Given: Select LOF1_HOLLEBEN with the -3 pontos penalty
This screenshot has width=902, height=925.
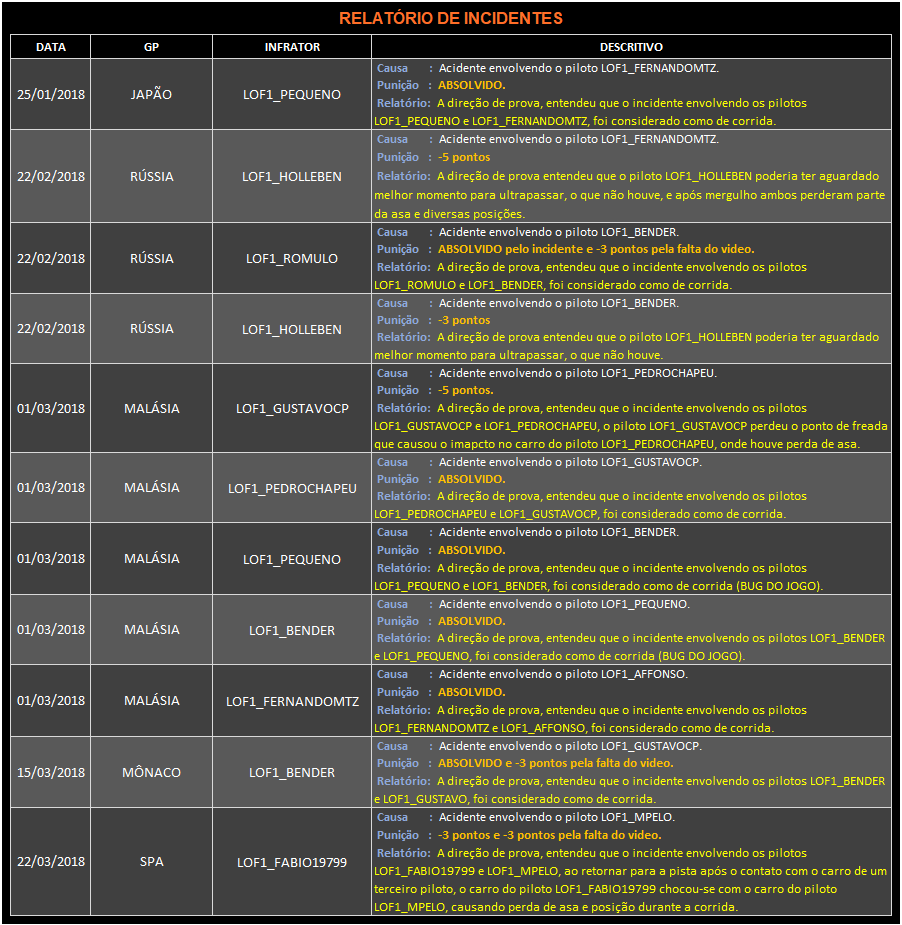Looking at the screenshot, I should [292, 329].
